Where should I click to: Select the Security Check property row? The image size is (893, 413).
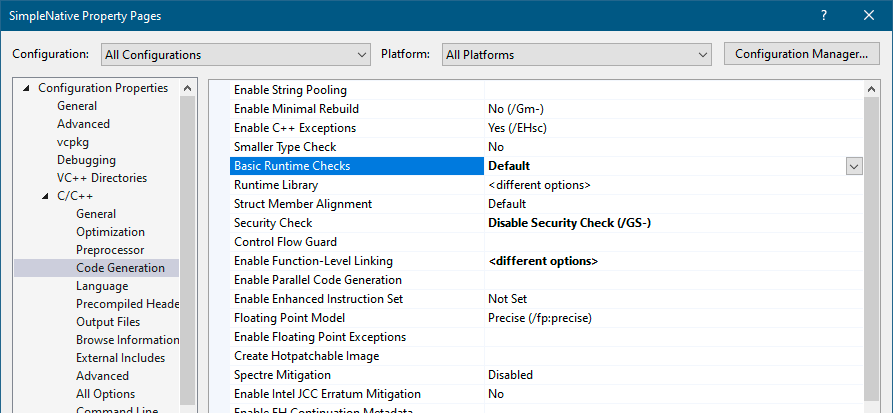pyautogui.click(x=273, y=223)
